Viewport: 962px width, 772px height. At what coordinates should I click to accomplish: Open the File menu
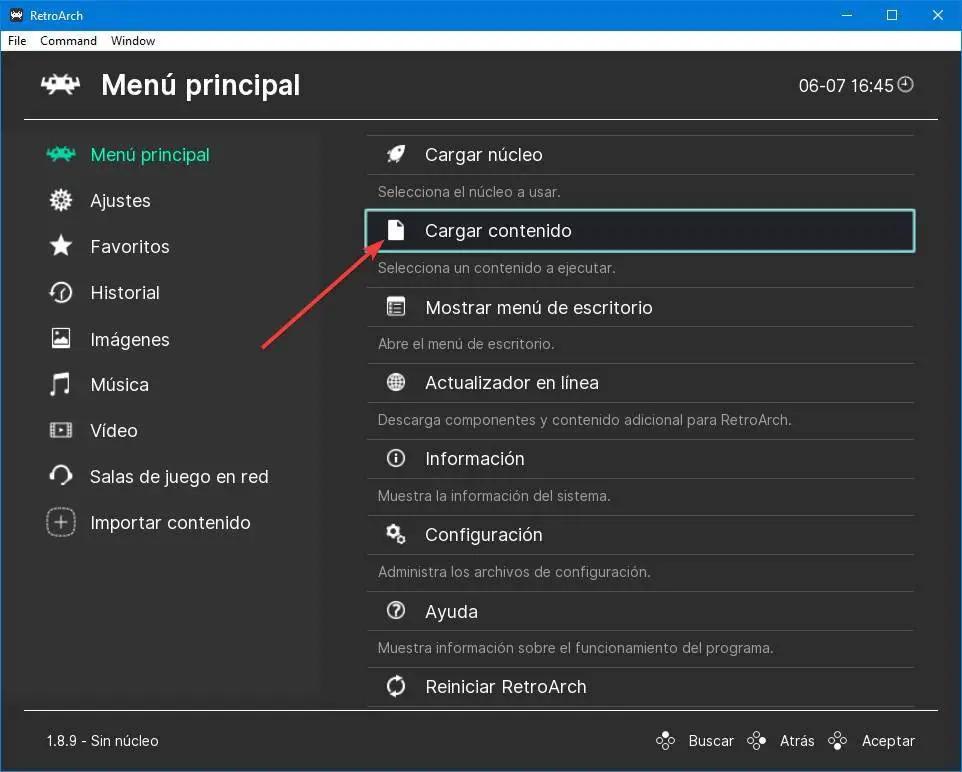[x=17, y=41]
